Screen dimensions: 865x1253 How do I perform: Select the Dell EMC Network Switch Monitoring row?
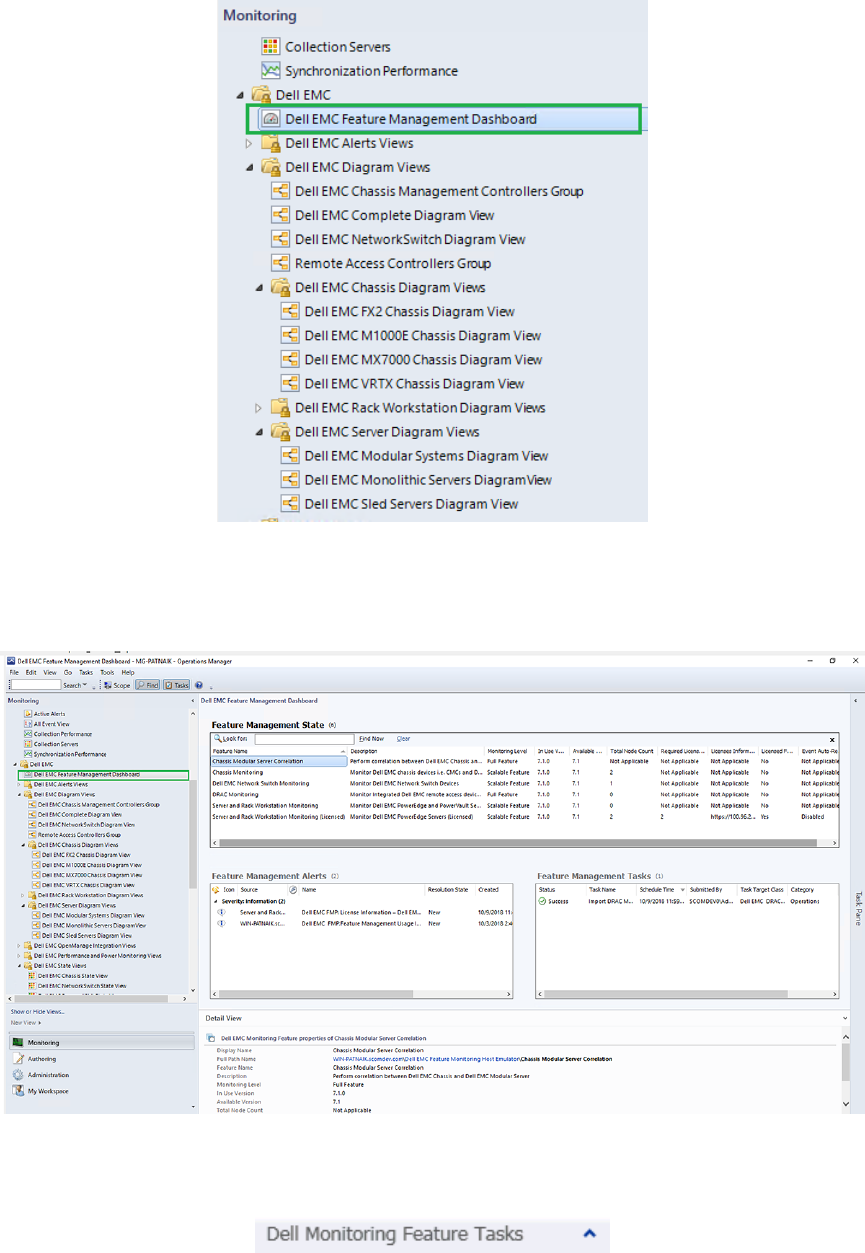pyautogui.click(x=525, y=783)
